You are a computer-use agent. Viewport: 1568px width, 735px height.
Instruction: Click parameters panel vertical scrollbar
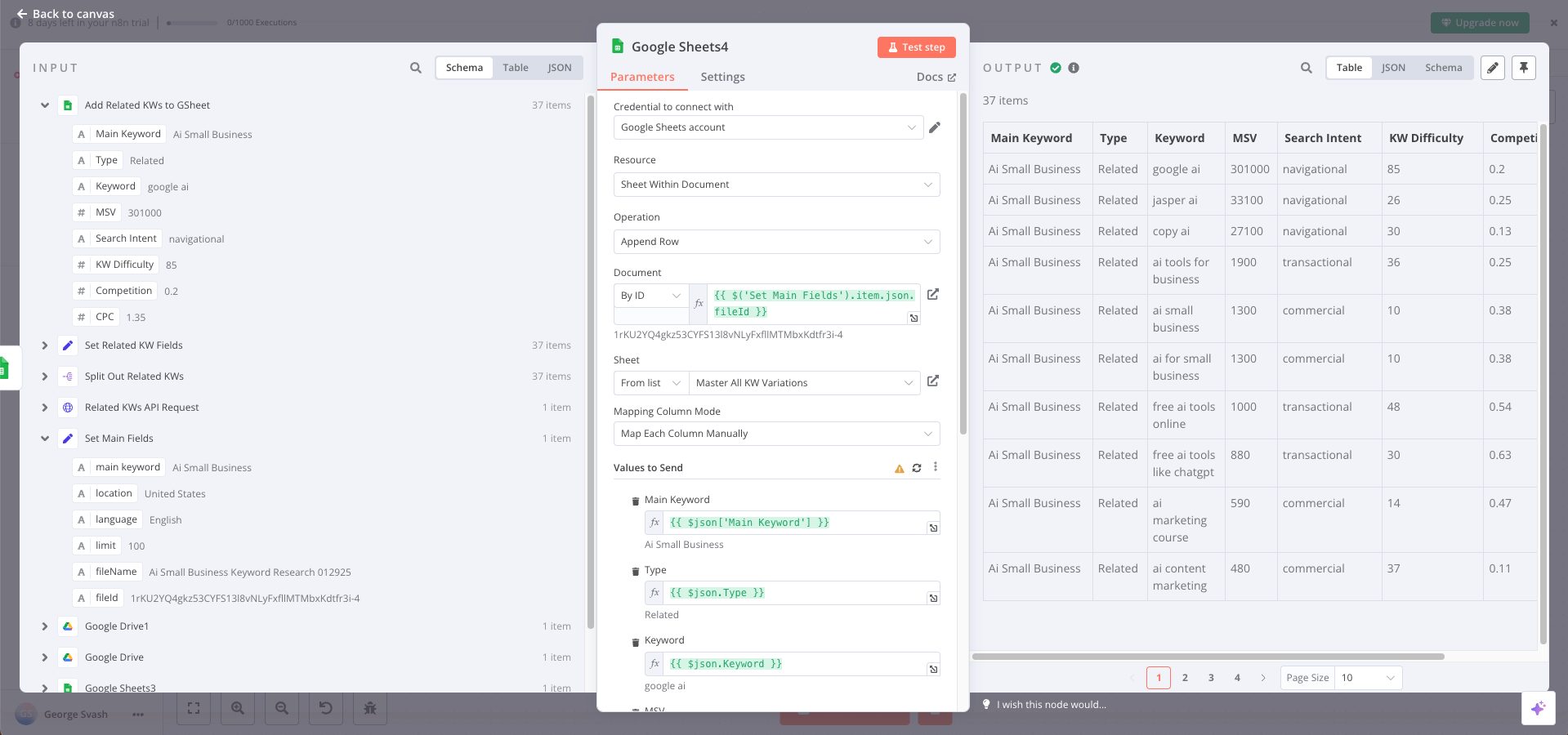pos(963,265)
